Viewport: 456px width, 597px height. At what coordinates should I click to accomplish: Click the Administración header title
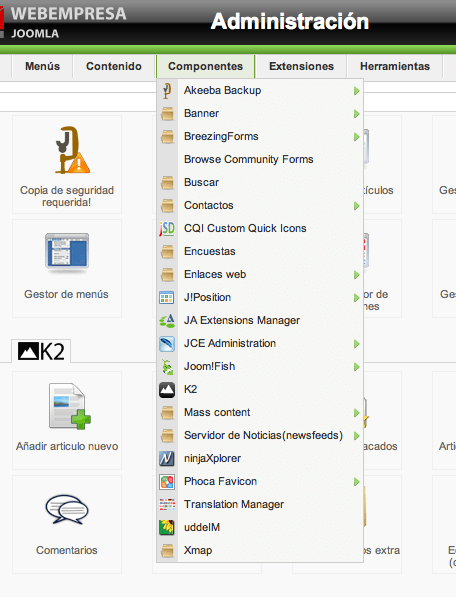(290, 21)
